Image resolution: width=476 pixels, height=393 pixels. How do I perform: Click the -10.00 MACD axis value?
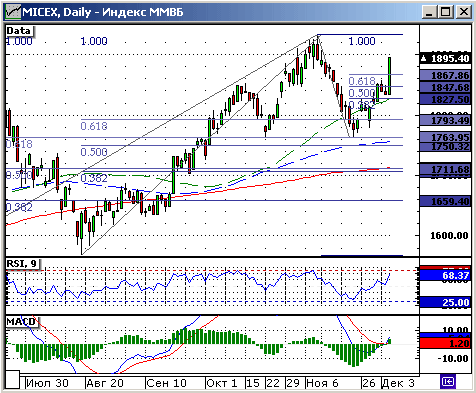[x=453, y=359]
